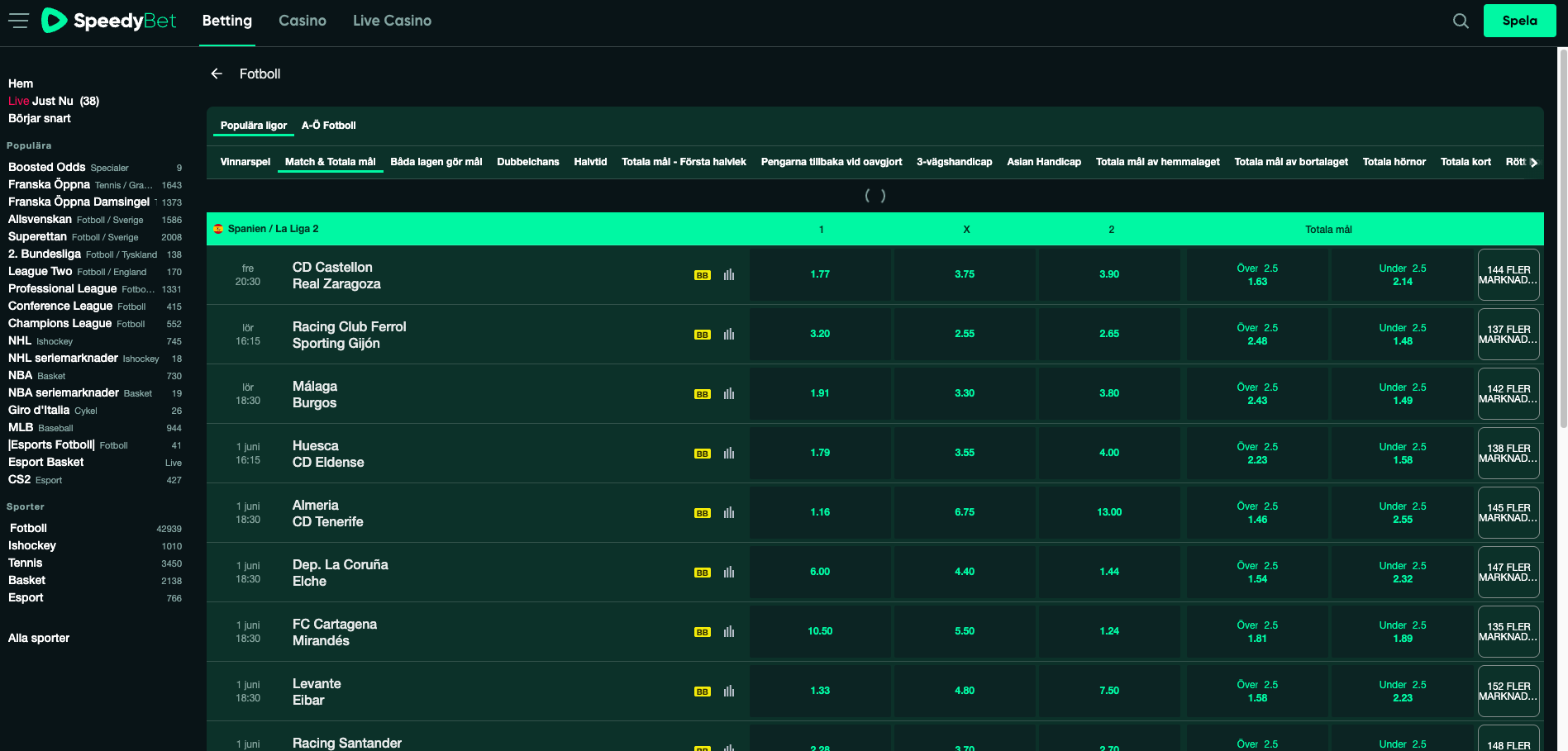
Task: Click the Spain flag icon in La Liga 2 header
Action: (x=218, y=229)
